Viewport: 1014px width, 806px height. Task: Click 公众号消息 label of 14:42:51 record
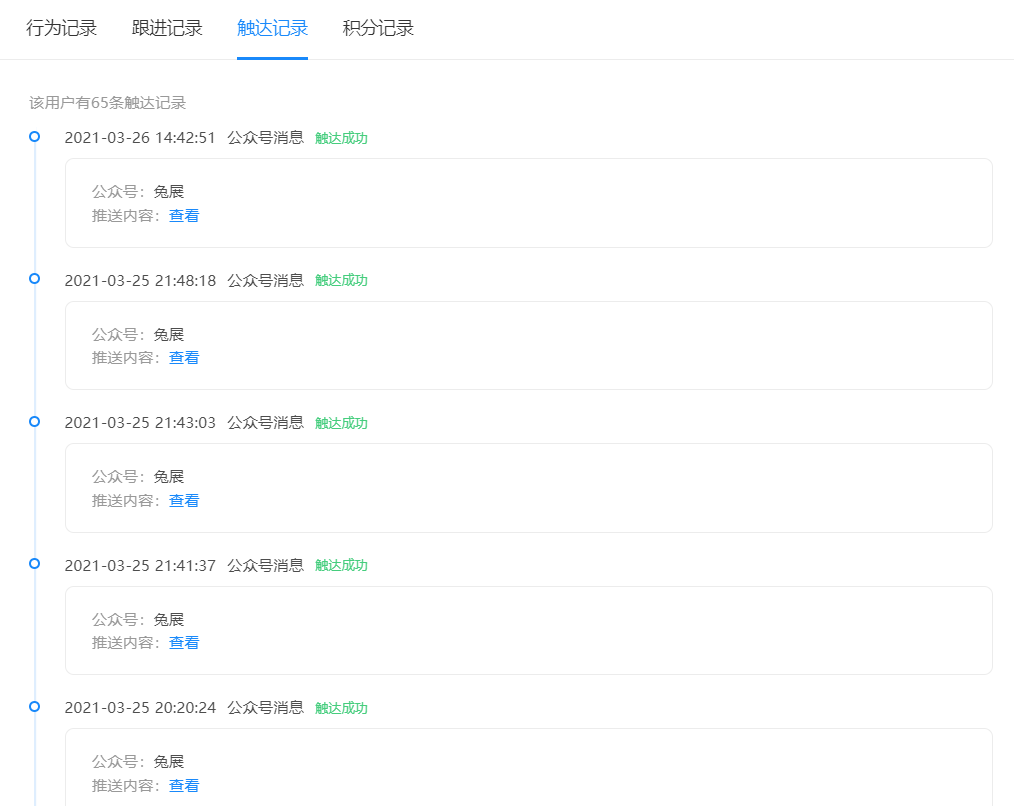265,138
